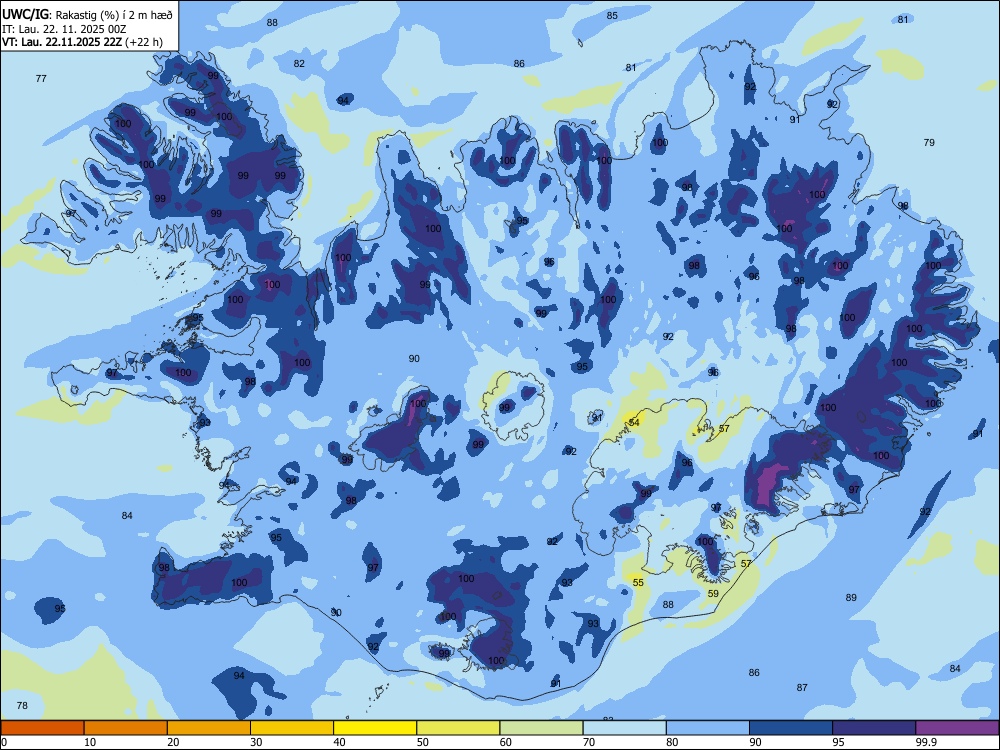Click the '59' value near the south coast
The height and width of the screenshot is (750, 1000).
713,593
